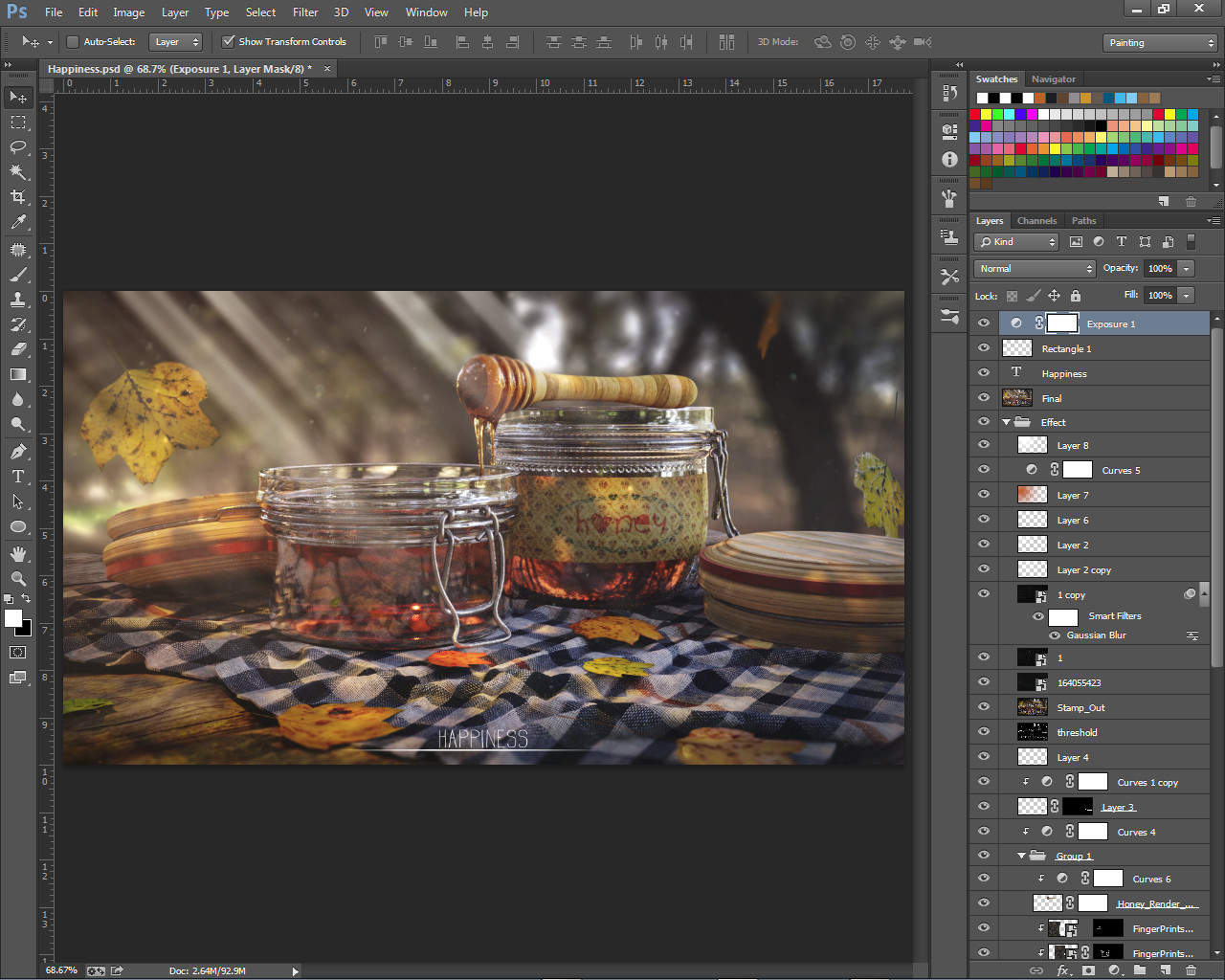
Task: Select the History Brush tool
Action: pyautogui.click(x=18, y=324)
